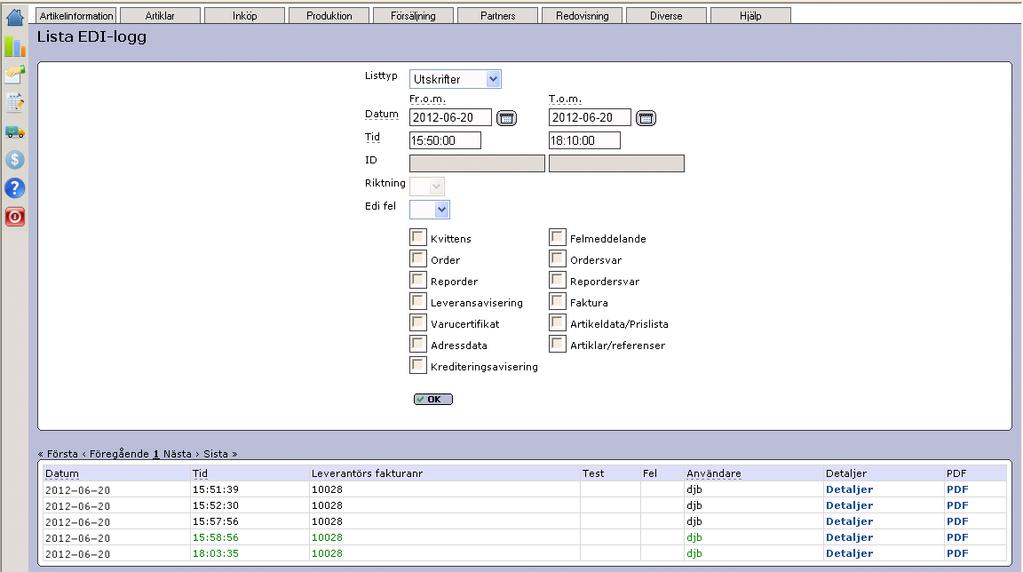Tick the Ordersvar checkbox
The width and height of the screenshot is (1023, 572).
557,258
